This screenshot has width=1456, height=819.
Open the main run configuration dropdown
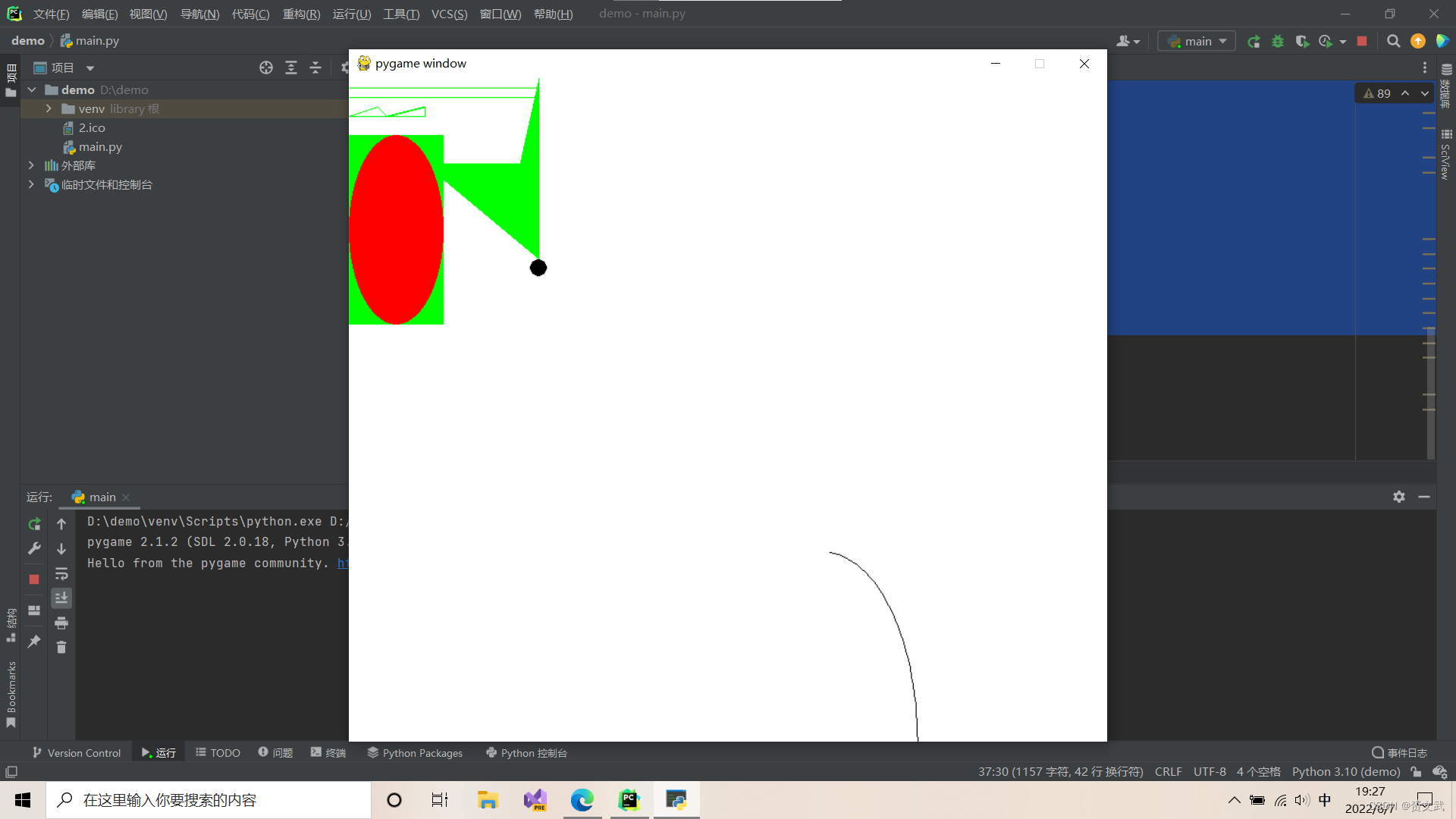[1197, 42]
